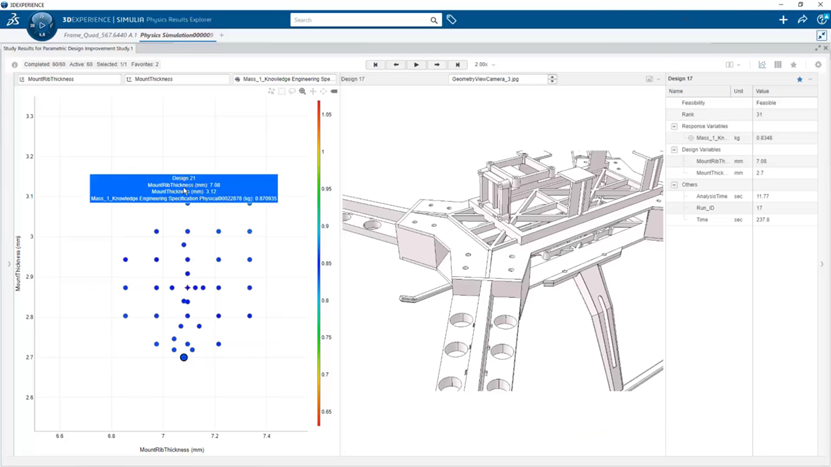Screen dimensions: 831x467
Task: Switch to Physics Simulation tab
Action: click(x=176, y=35)
